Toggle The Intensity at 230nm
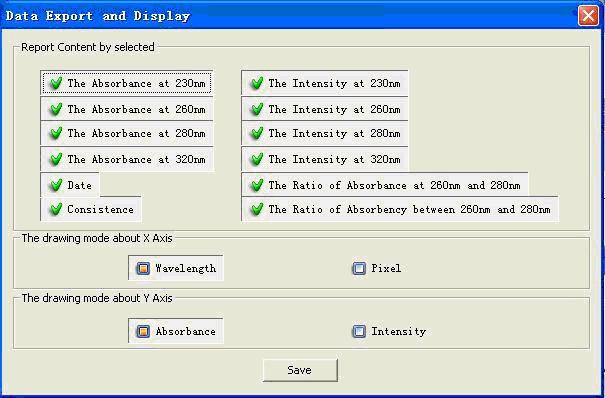The height and width of the screenshot is (398, 605). [324, 83]
